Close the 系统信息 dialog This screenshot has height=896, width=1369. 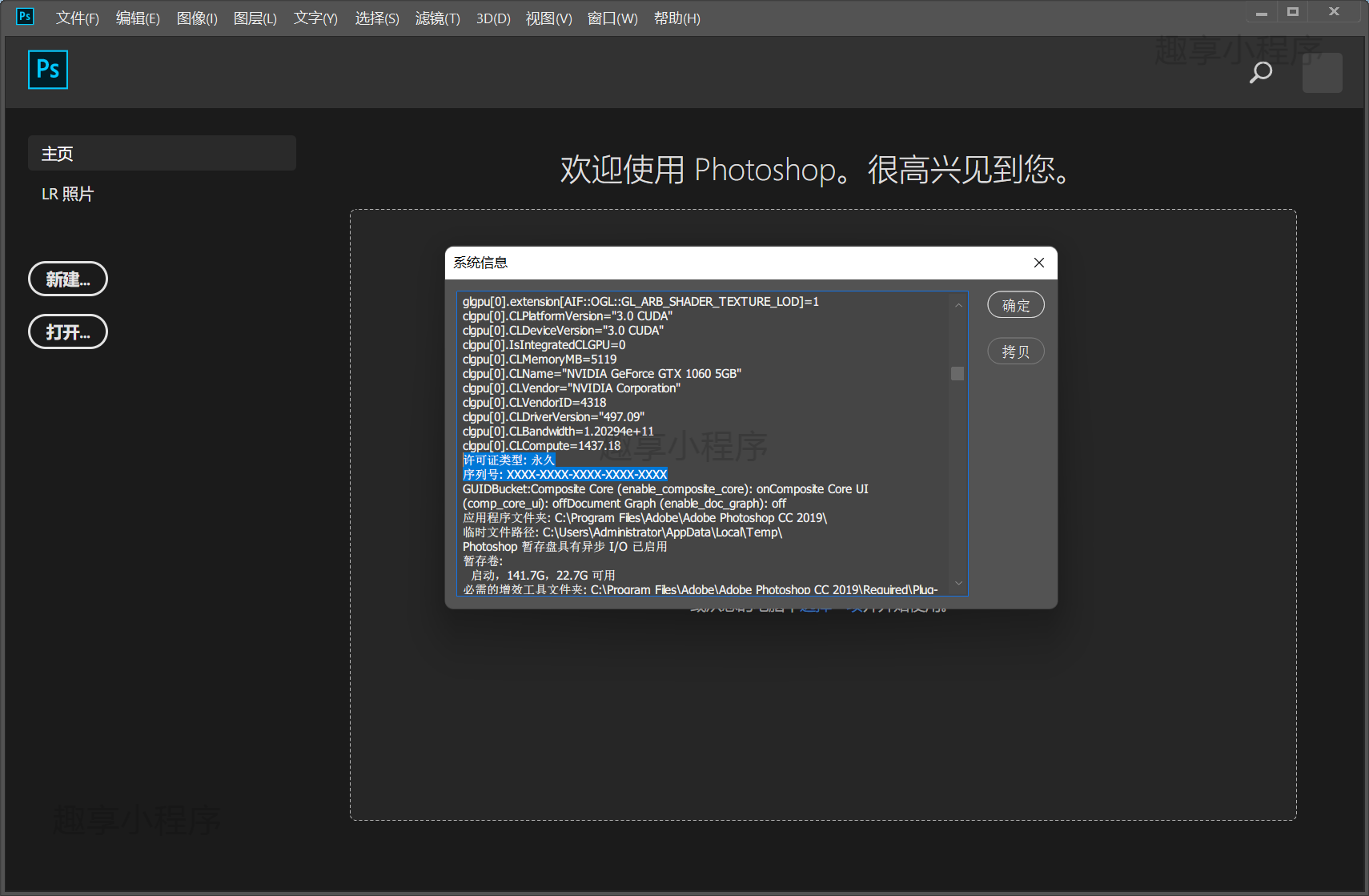click(1038, 263)
